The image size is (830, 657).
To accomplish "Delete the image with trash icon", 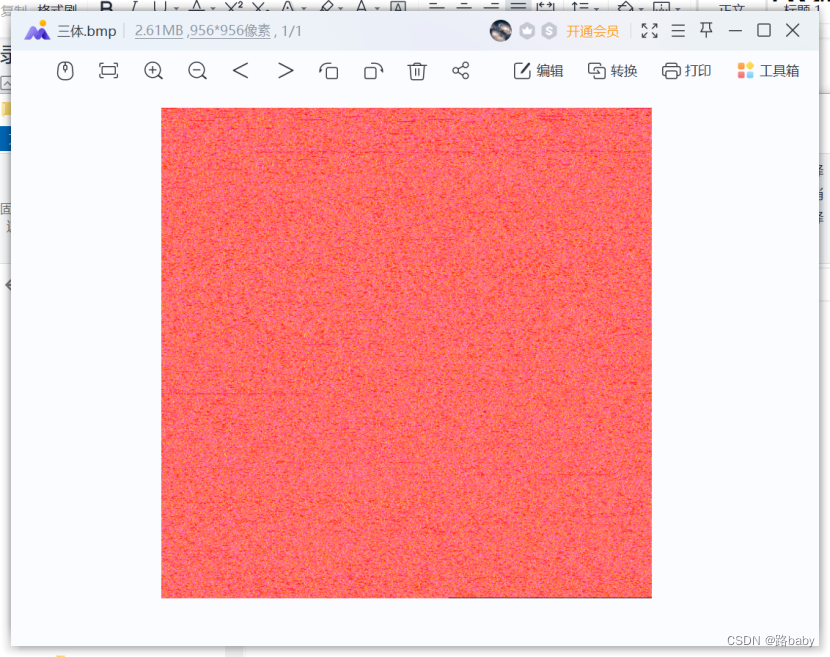I will 417,70.
